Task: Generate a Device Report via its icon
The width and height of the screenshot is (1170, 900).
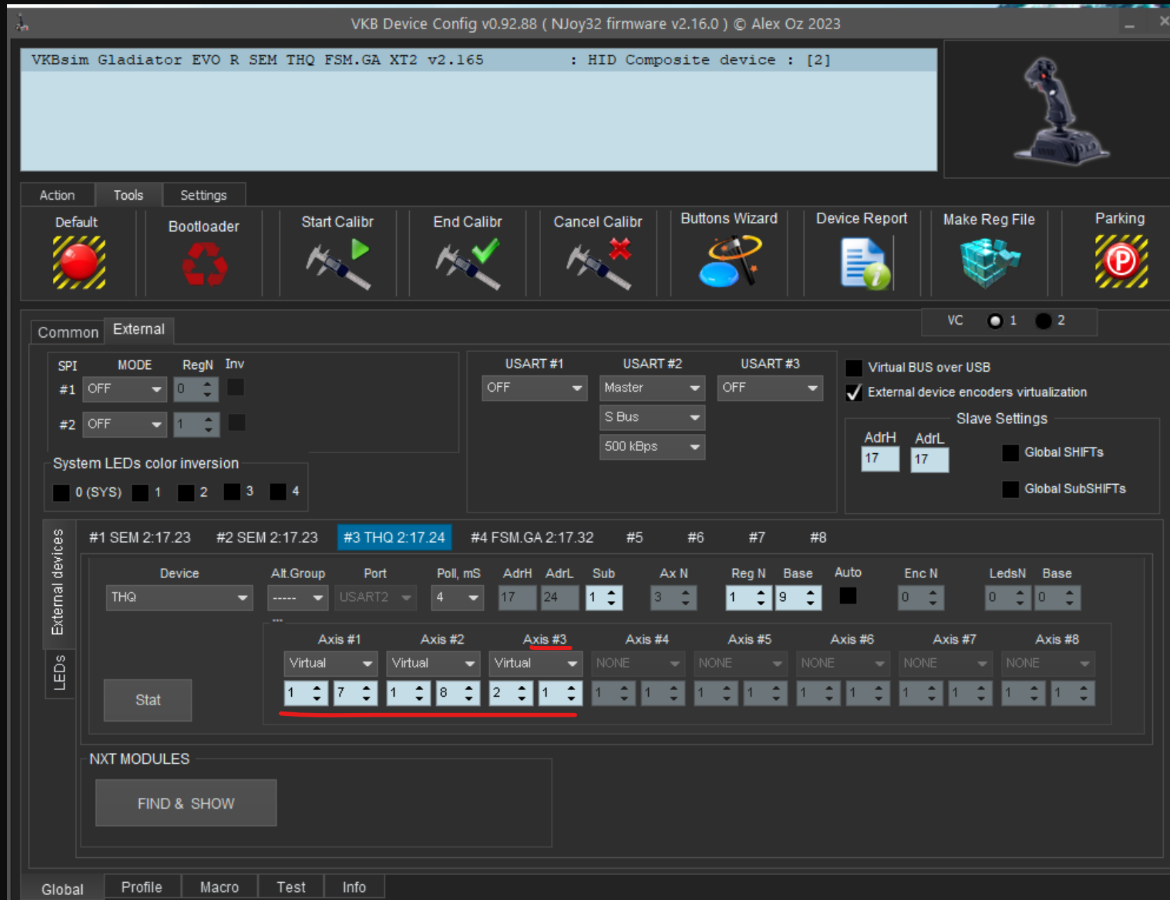Action: (x=864, y=263)
